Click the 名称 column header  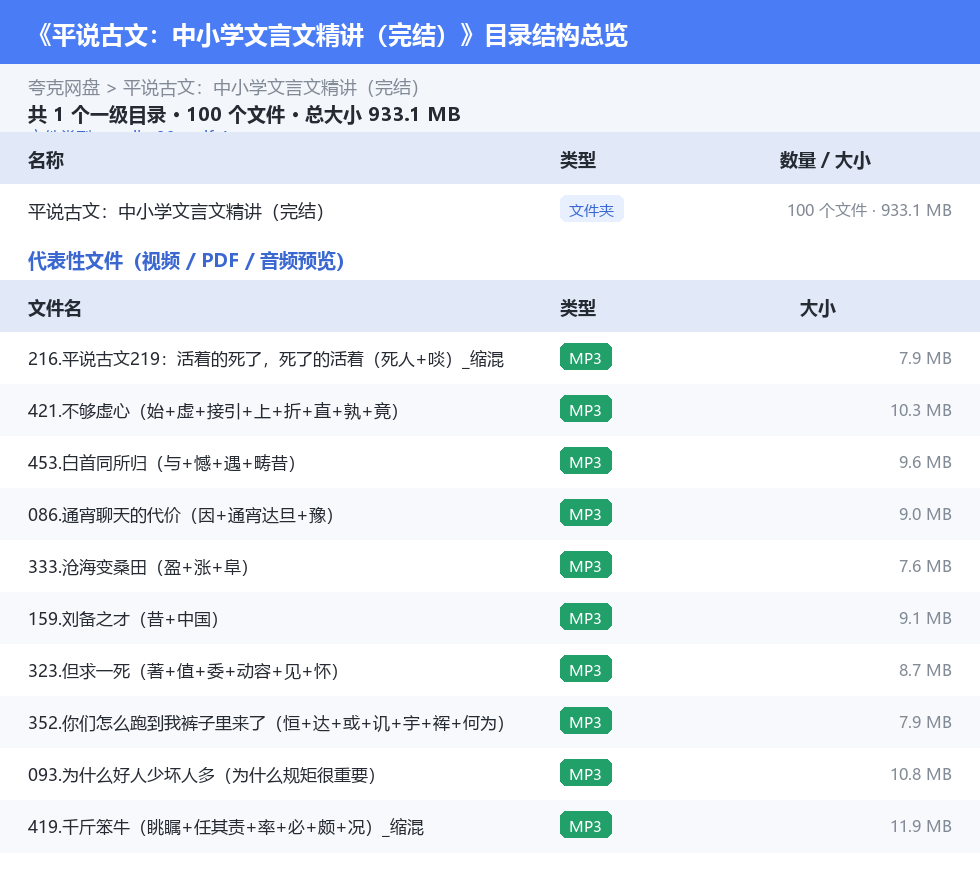click(x=46, y=160)
